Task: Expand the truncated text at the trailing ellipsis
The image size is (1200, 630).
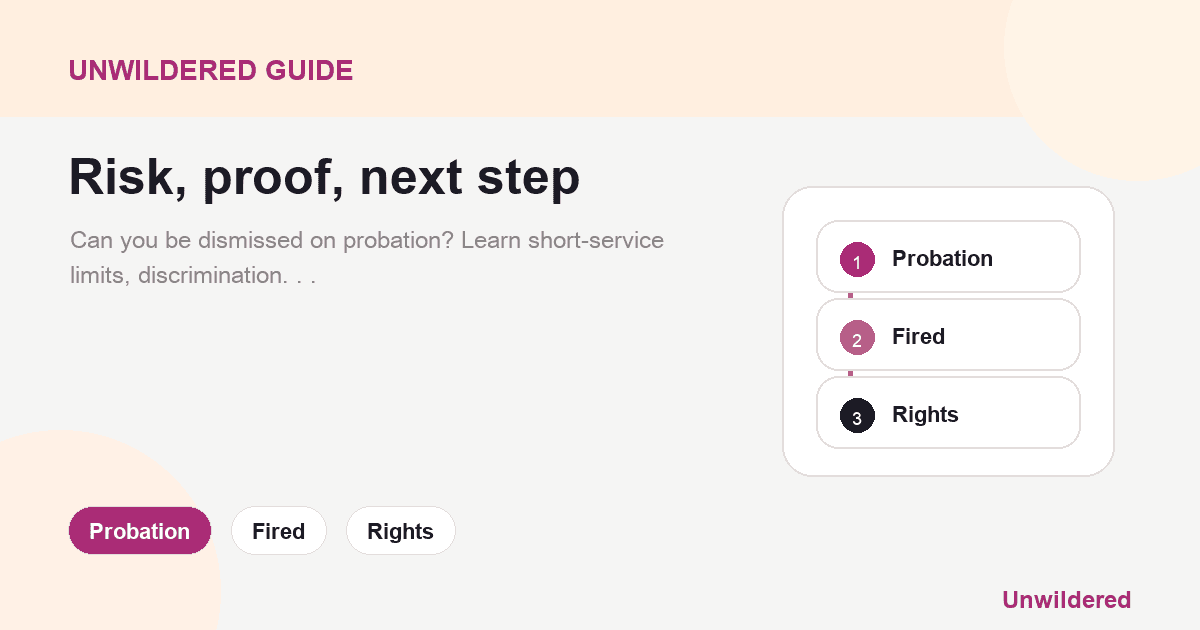Action: pos(305,275)
